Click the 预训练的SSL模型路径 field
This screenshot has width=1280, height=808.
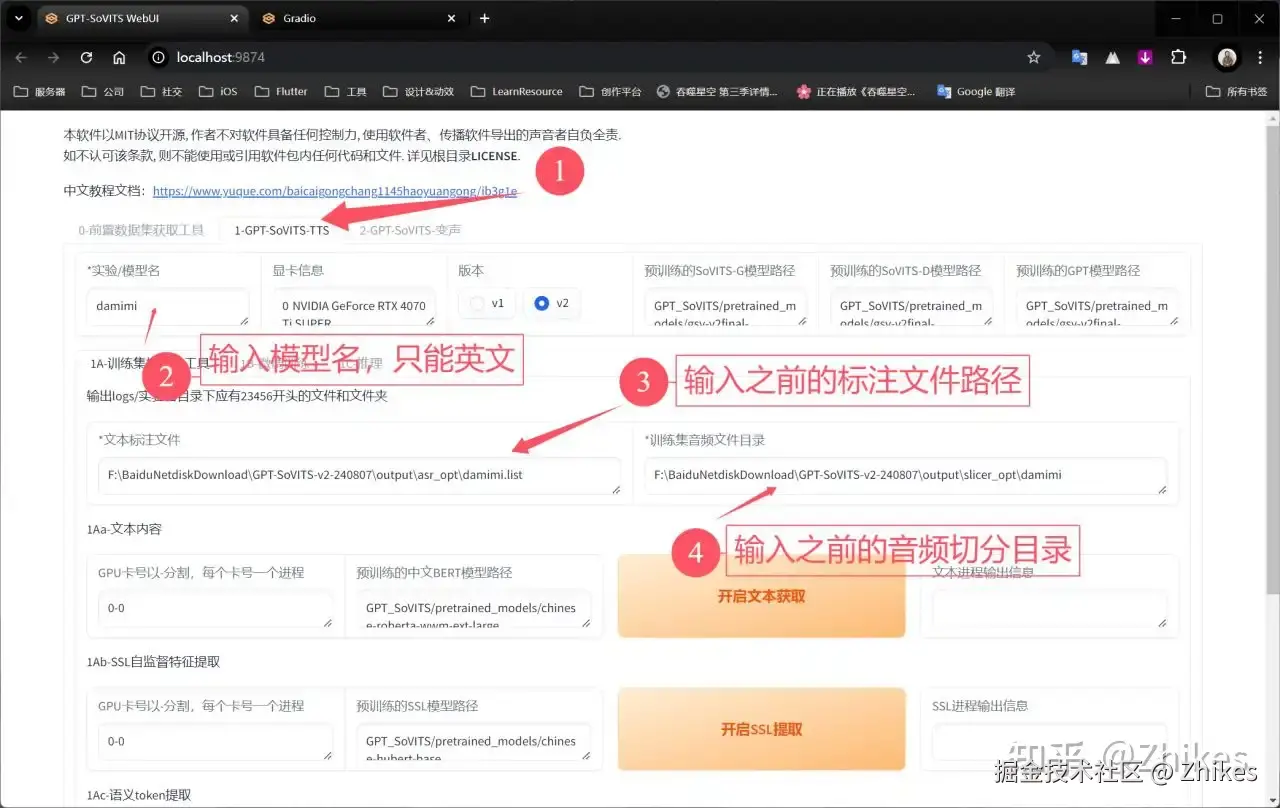[474, 742]
